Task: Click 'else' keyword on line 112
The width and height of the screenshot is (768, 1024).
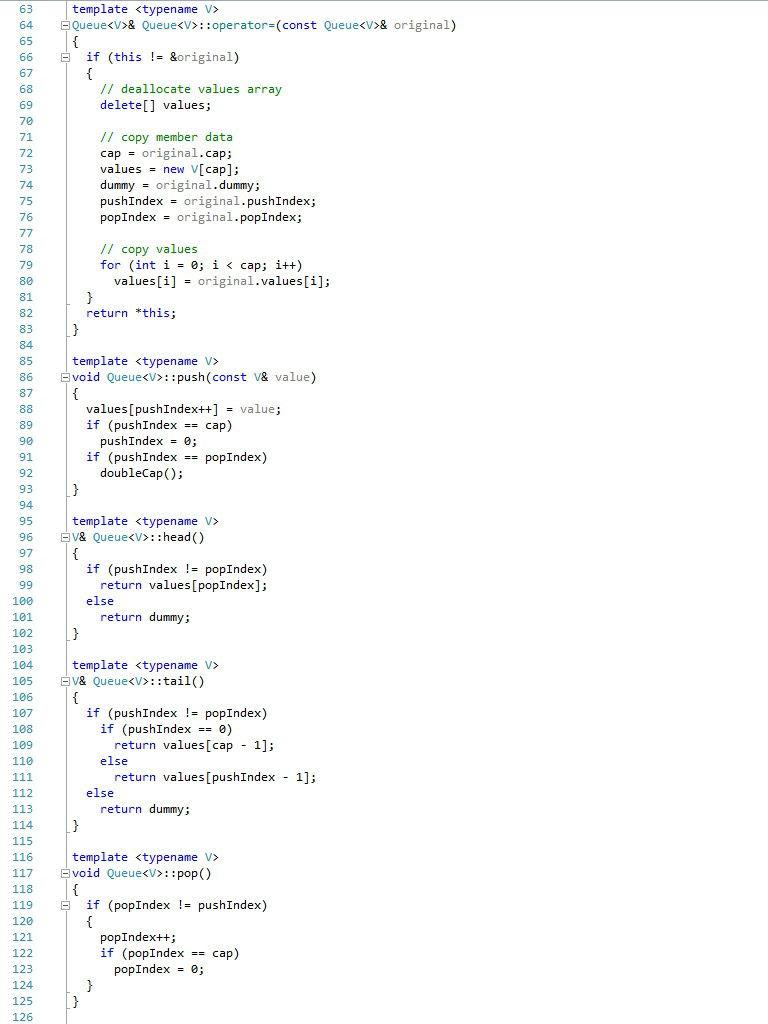Action: click(x=100, y=793)
